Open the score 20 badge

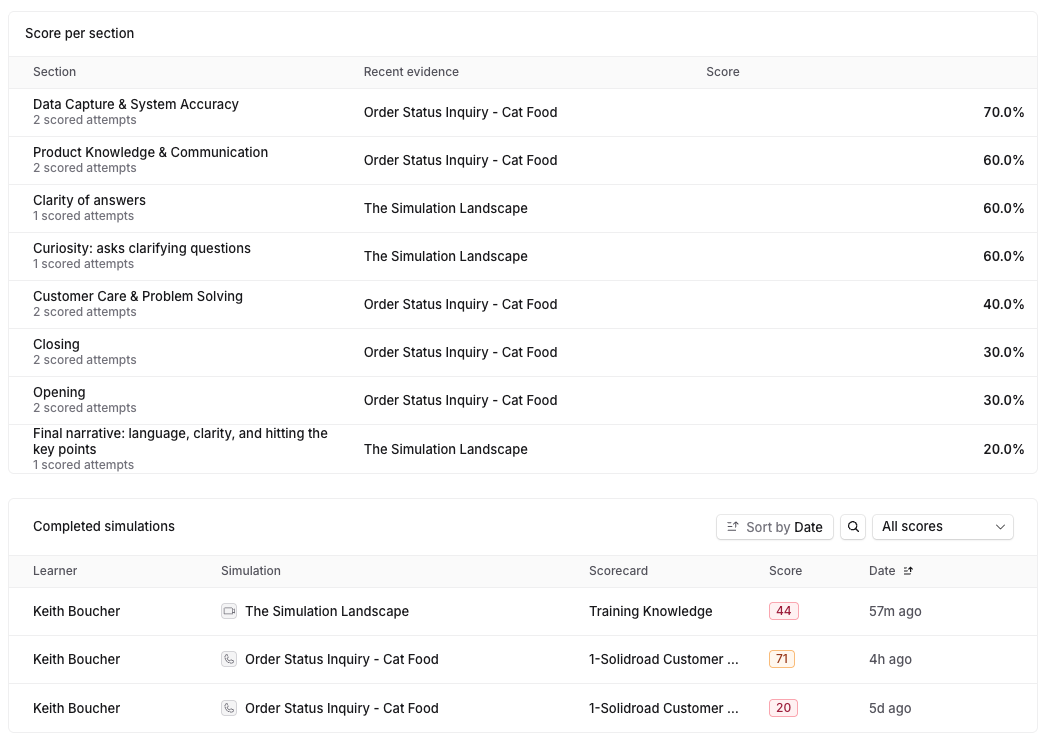[x=783, y=708]
